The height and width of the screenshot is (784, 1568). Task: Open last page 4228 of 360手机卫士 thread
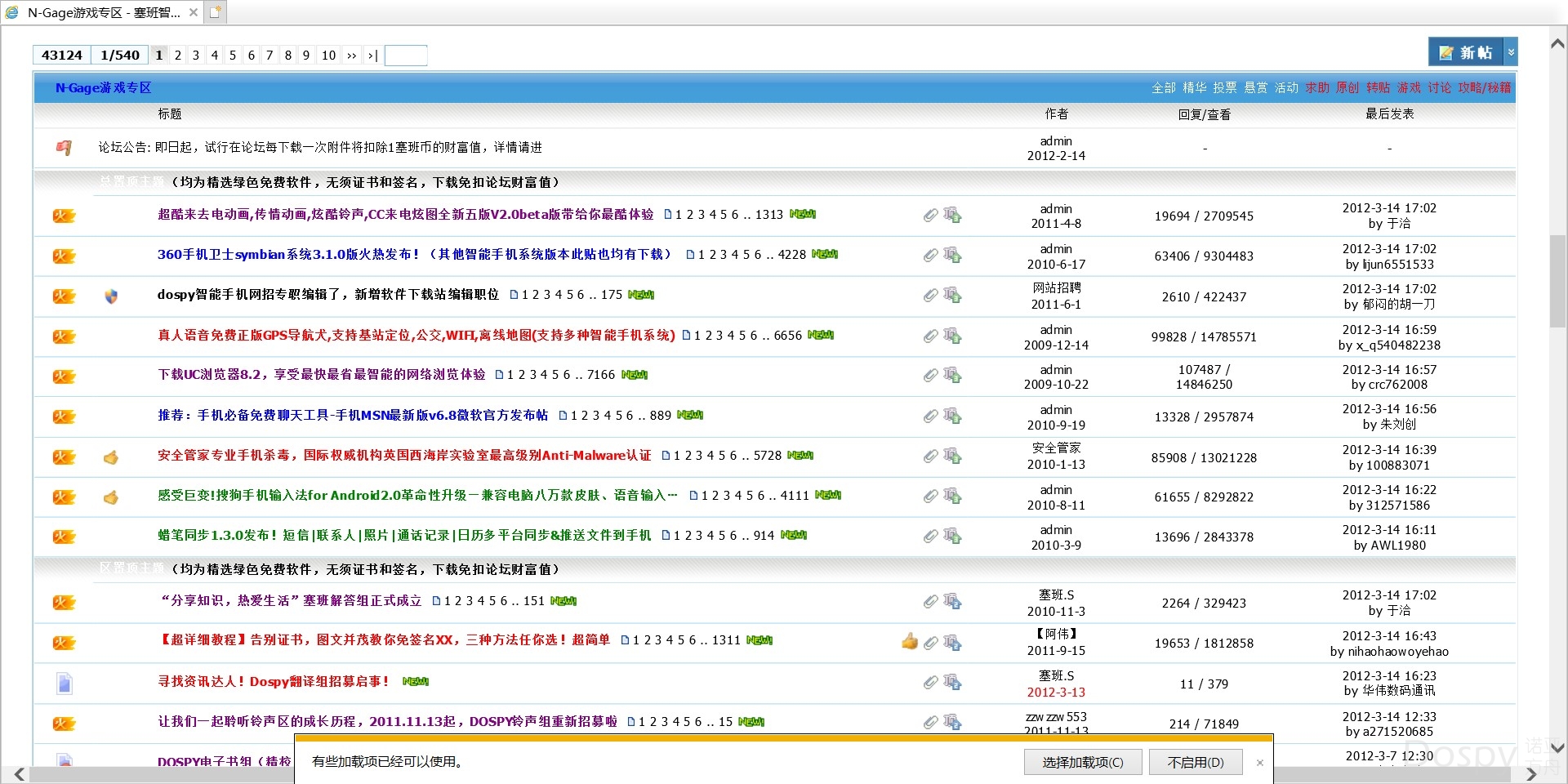click(x=792, y=255)
